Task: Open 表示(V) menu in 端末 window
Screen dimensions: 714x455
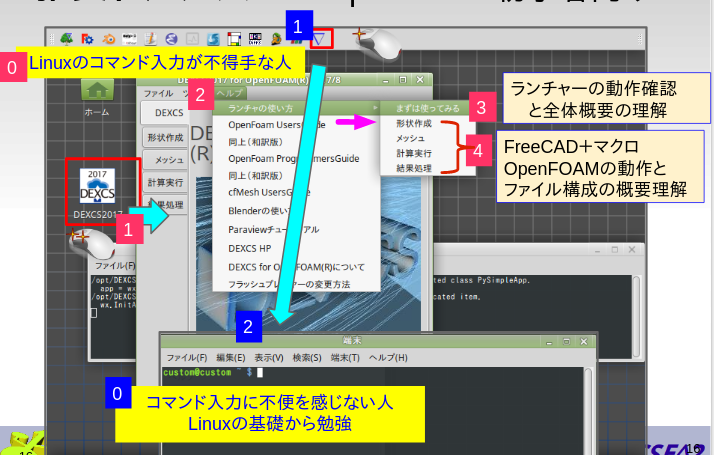Action: point(269,358)
